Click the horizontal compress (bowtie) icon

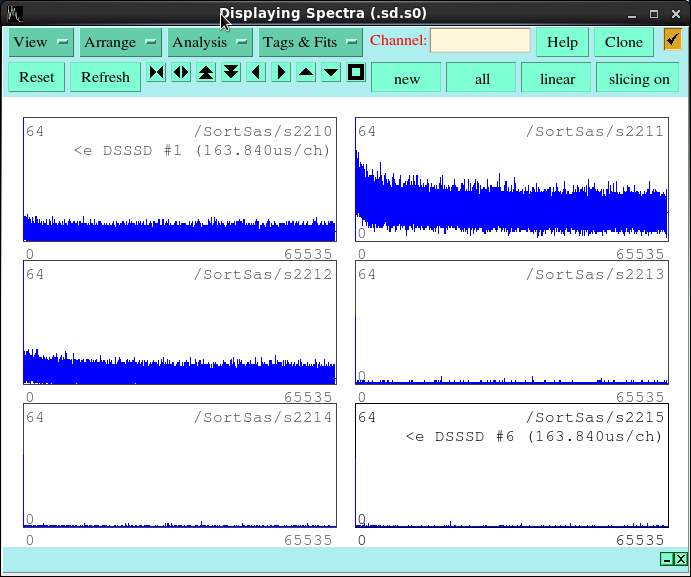(156, 73)
